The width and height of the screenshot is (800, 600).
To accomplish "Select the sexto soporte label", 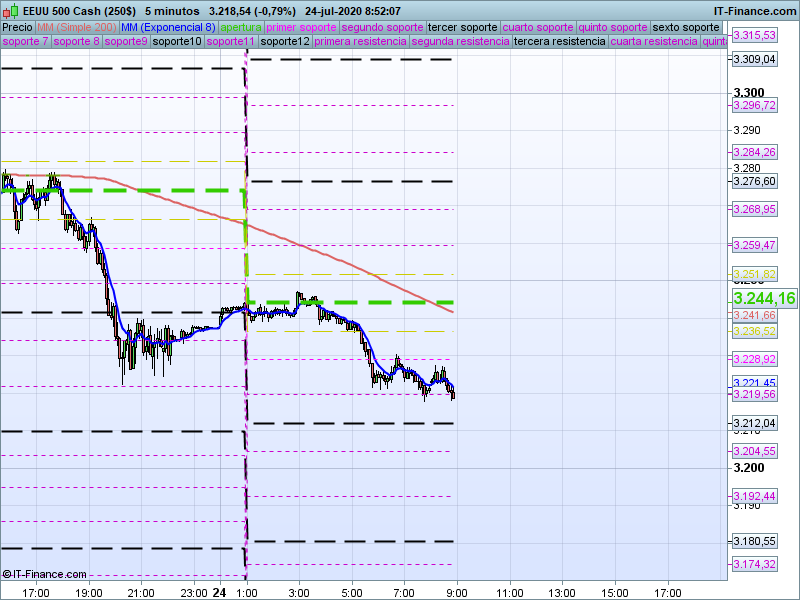I will pos(686,27).
